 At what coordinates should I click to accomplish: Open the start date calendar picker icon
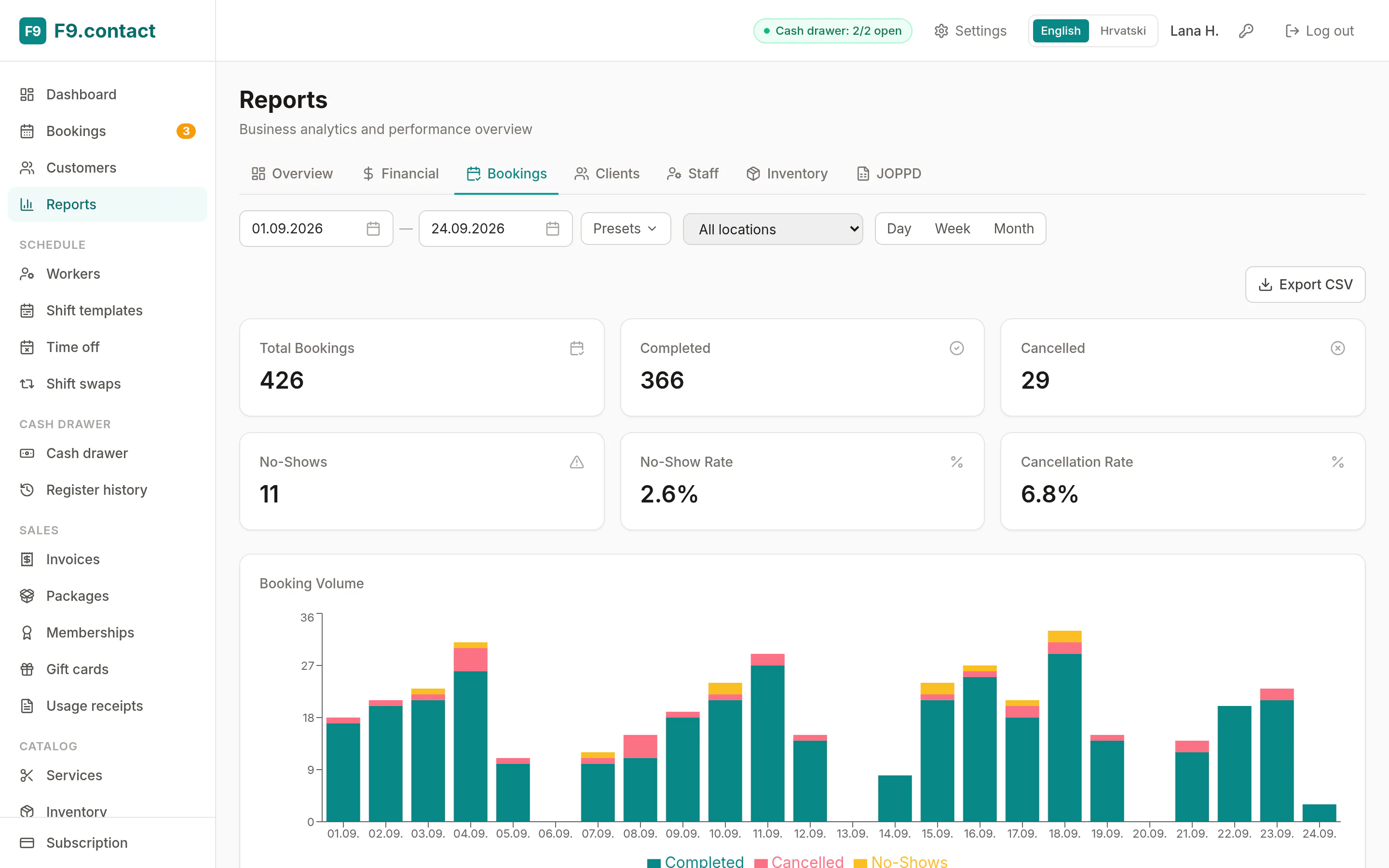tap(373, 229)
